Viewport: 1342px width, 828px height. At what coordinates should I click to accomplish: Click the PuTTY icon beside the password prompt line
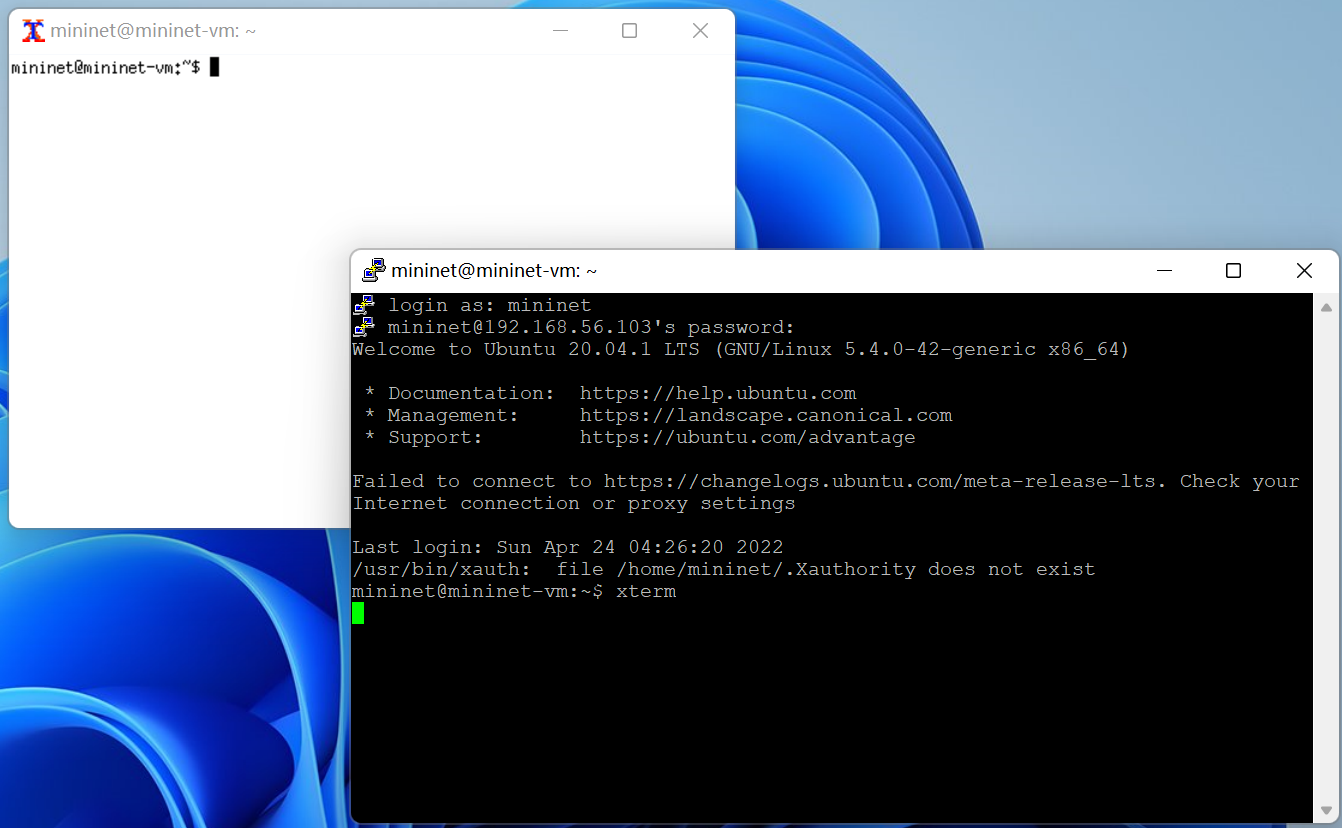coord(363,326)
